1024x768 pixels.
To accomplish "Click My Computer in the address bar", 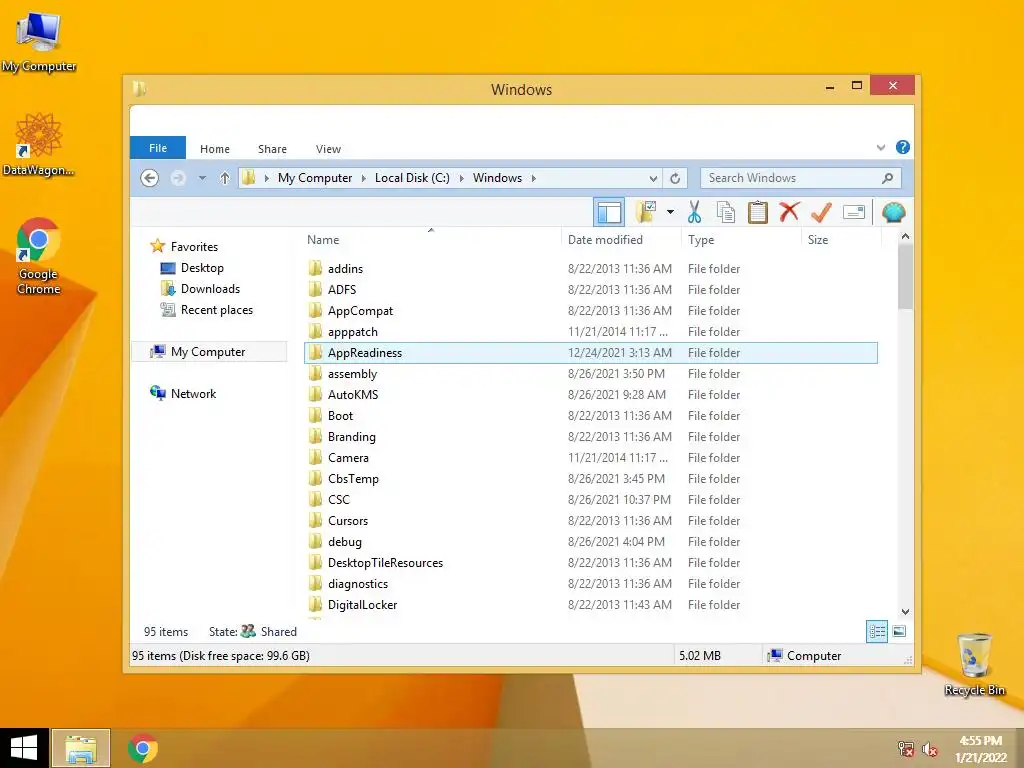I will coord(315,178).
